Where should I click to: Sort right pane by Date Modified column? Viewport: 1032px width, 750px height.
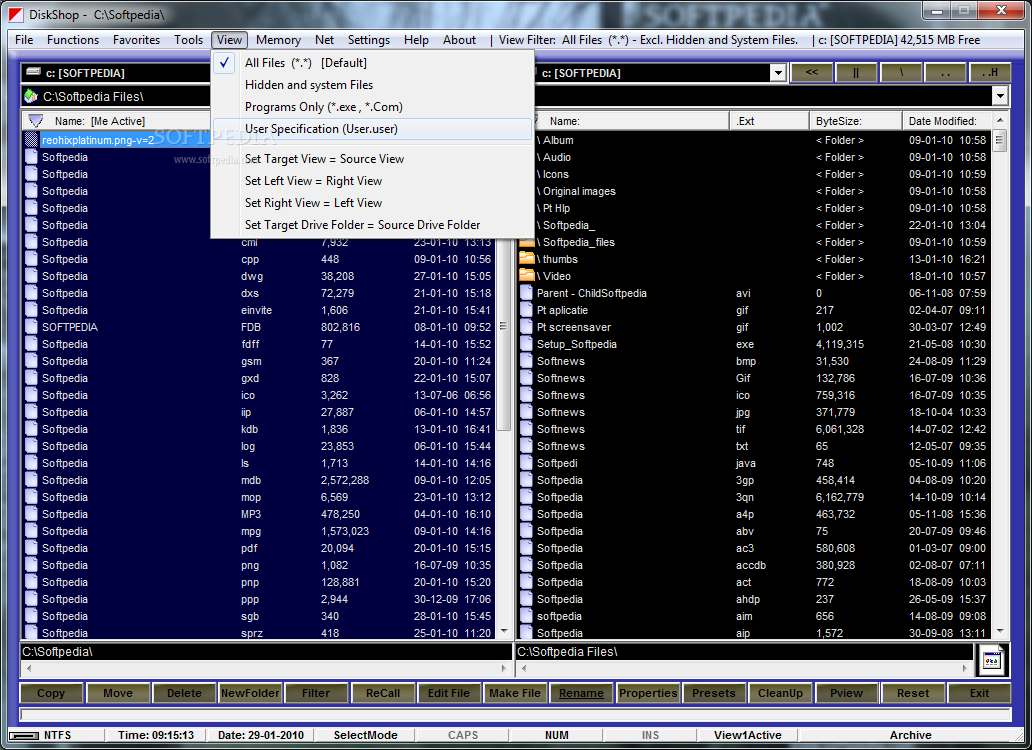point(946,121)
